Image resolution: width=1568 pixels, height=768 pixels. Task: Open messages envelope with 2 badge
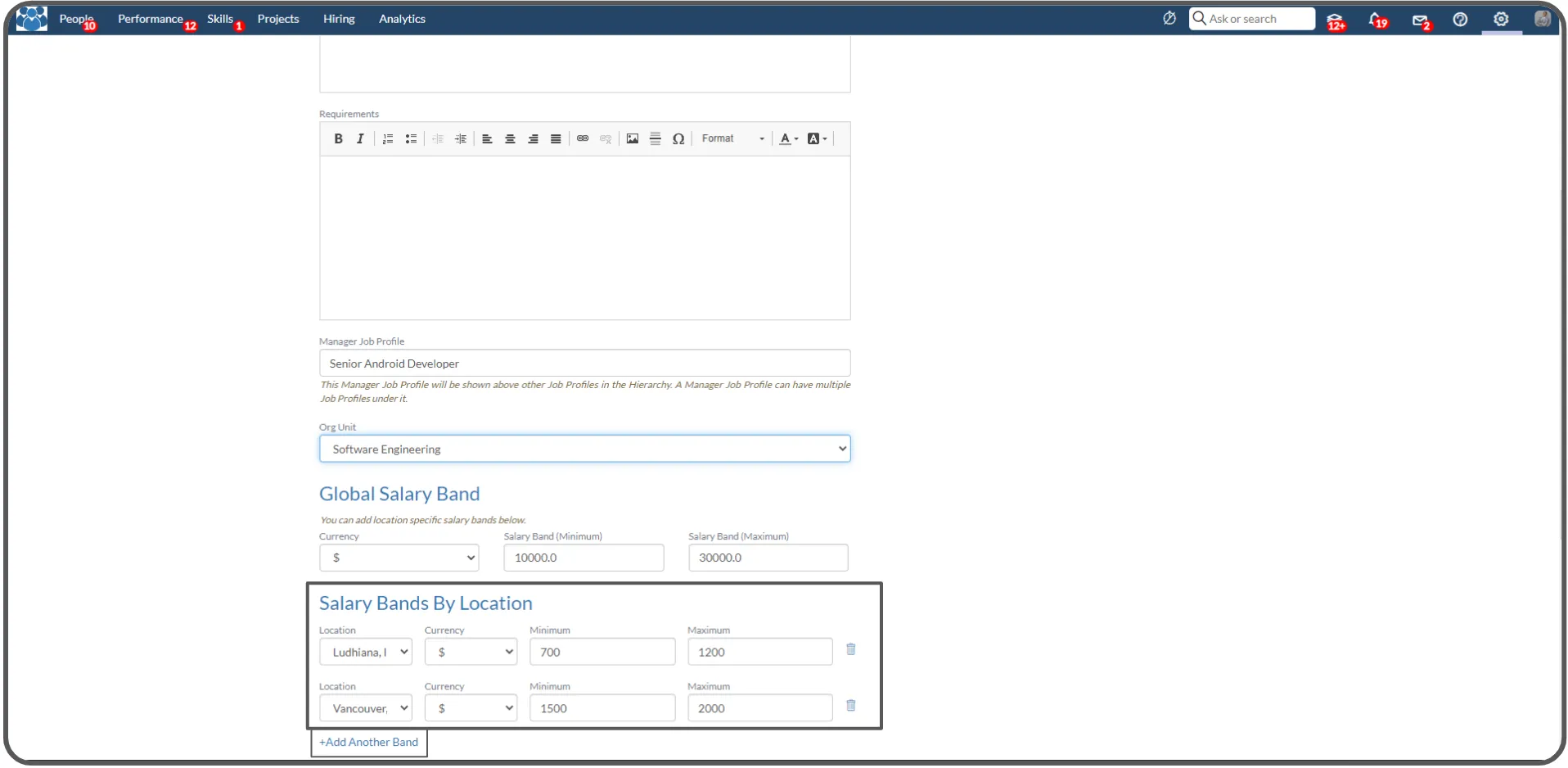pos(1422,21)
